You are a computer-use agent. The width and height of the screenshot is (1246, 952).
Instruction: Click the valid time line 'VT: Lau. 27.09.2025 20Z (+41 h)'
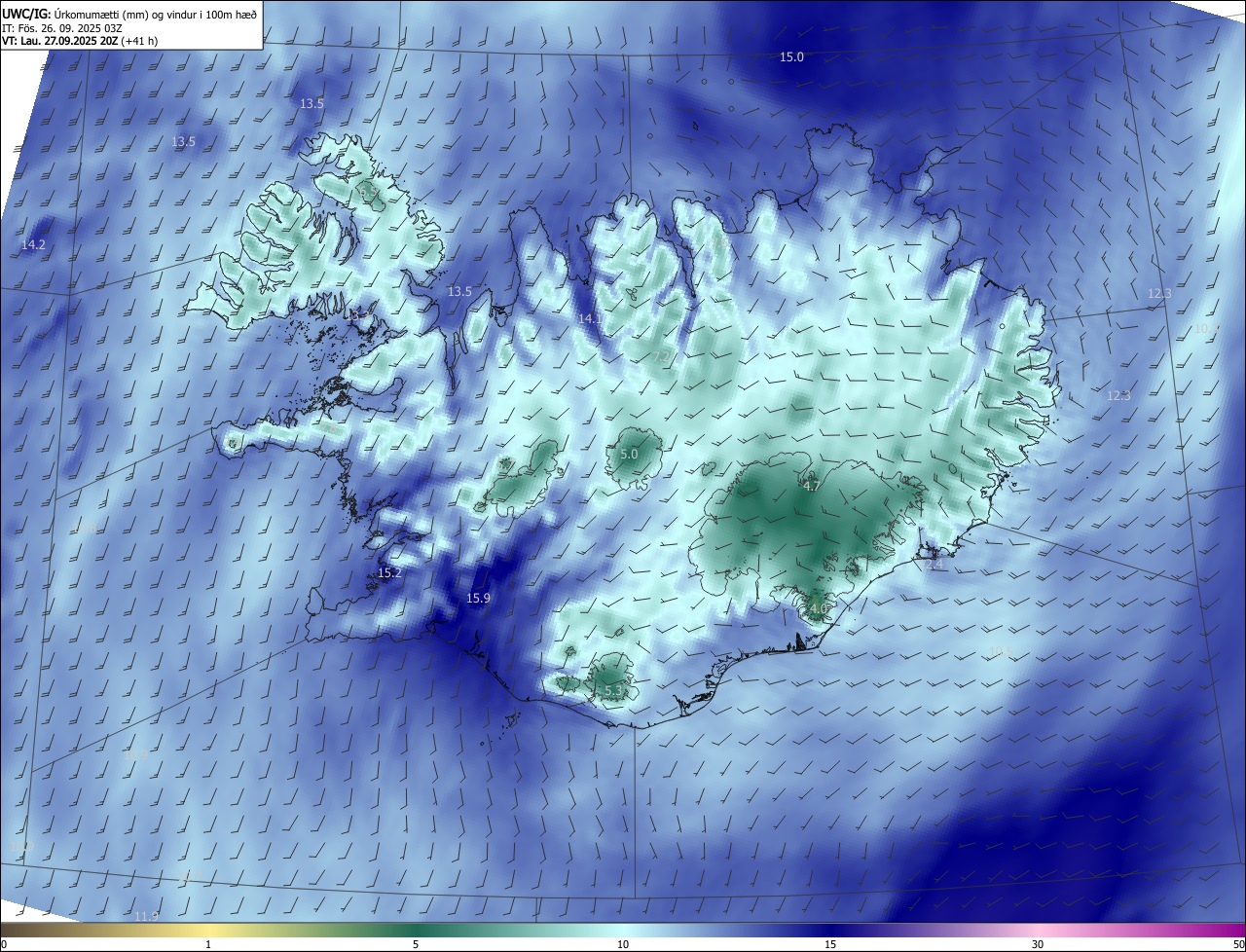[x=80, y=41]
